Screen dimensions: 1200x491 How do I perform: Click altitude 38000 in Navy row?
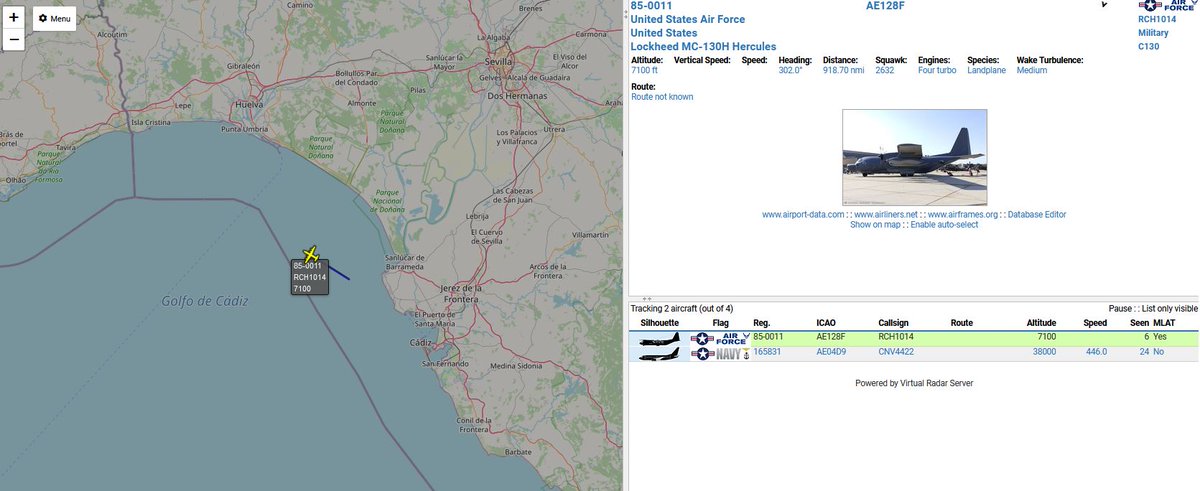(1042, 352)
